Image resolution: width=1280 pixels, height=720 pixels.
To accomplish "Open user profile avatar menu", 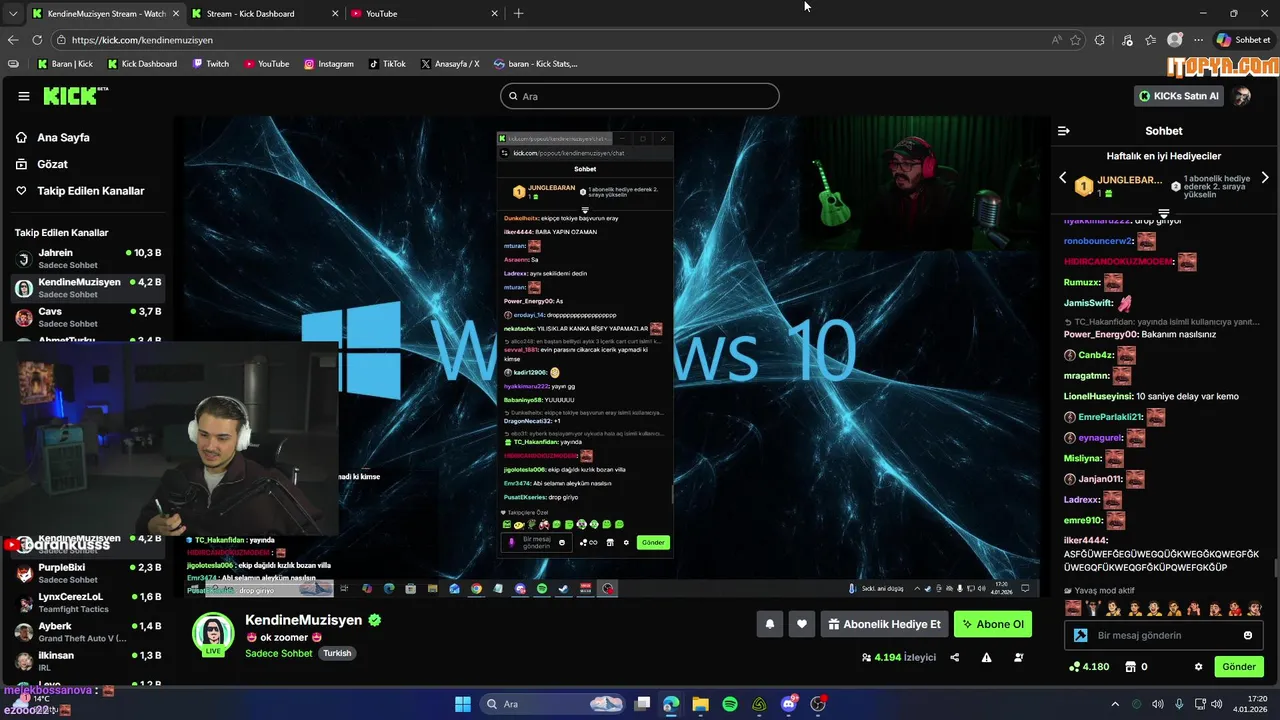I will (1242, 96).
